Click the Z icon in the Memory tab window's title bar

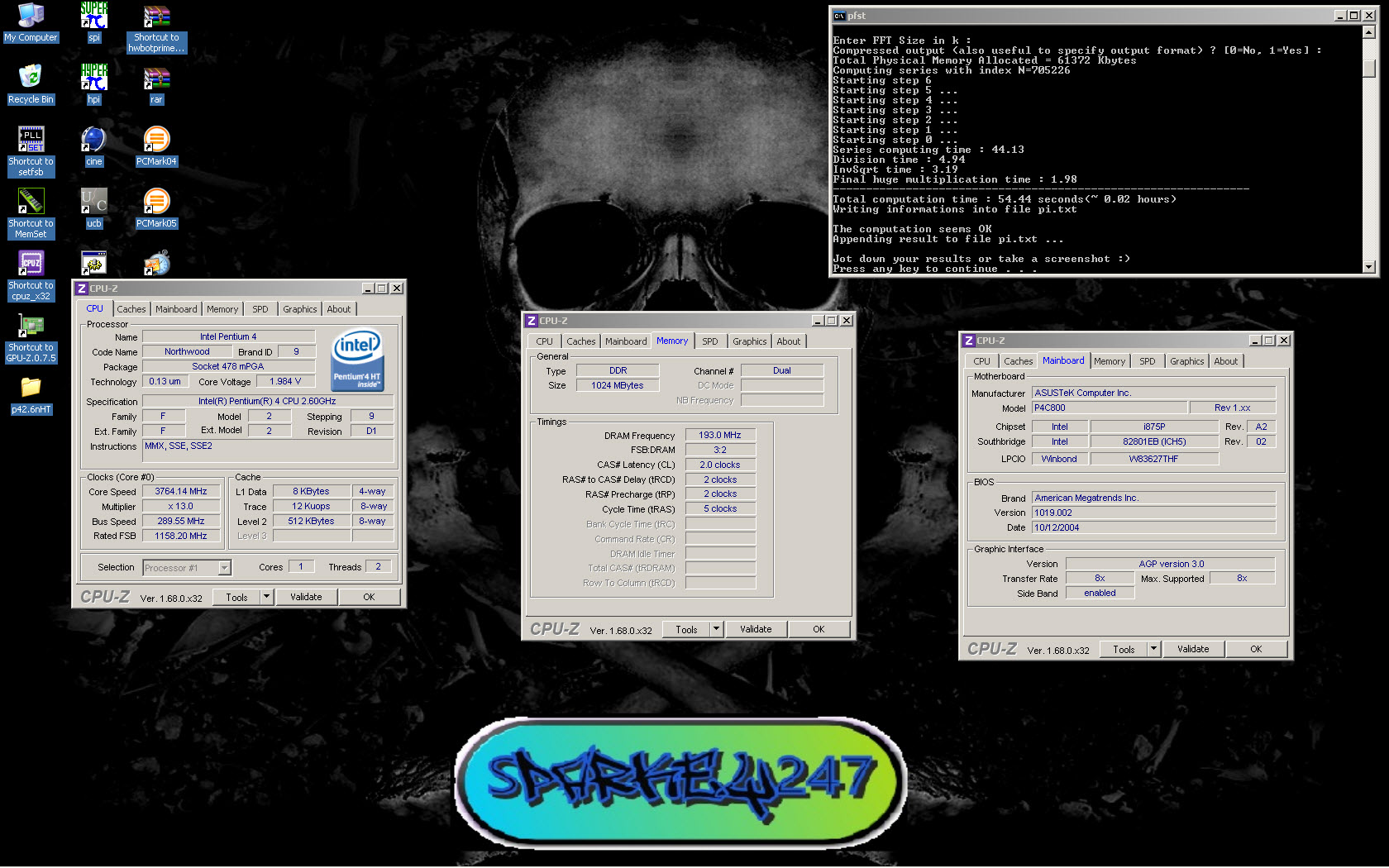click(532, 321)
